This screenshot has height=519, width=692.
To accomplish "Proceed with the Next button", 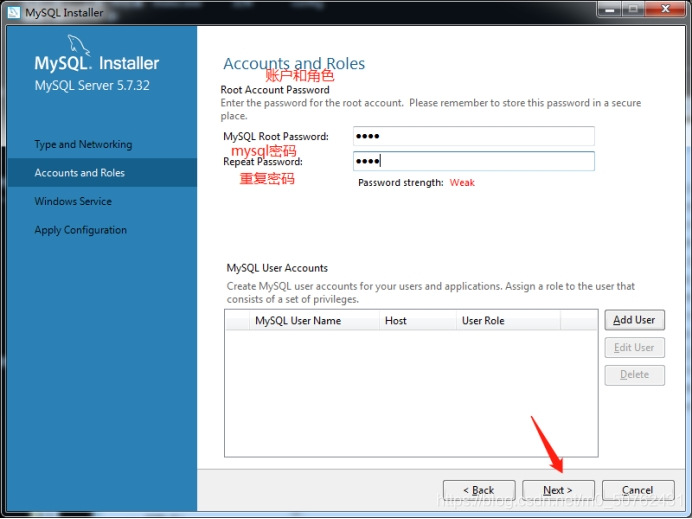I will 558,490.
